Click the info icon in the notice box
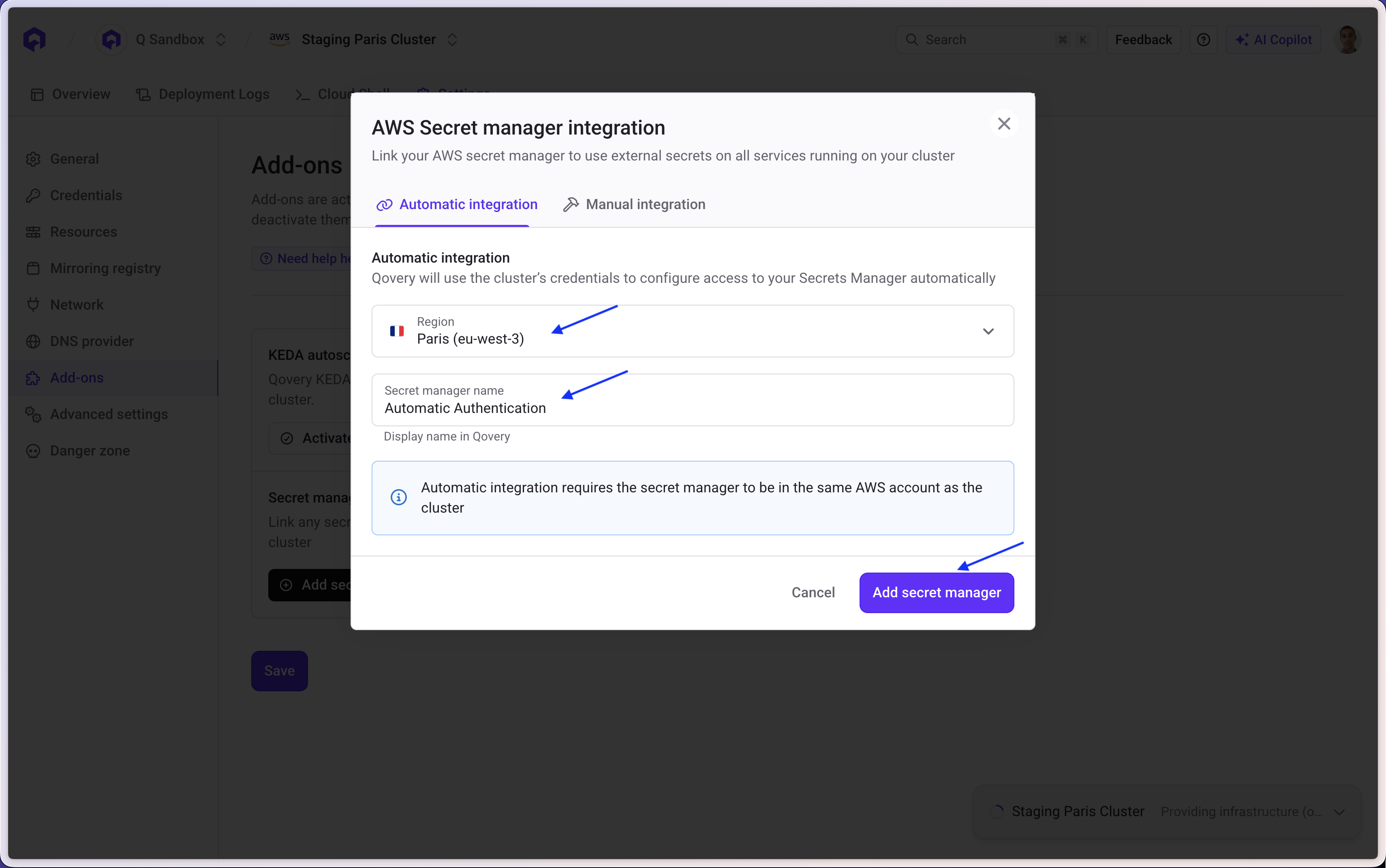 pyautogui.click(x=398, y=497)
